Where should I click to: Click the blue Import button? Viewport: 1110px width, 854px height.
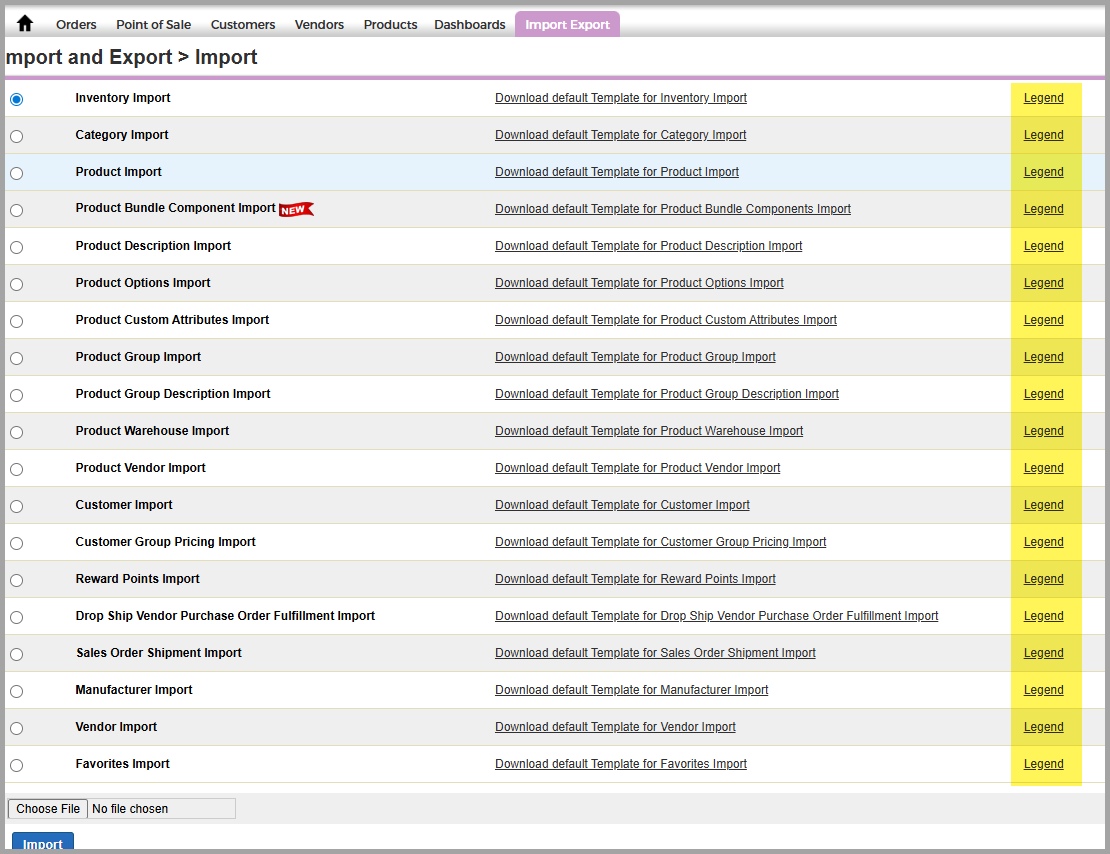[x=42, y=843]
